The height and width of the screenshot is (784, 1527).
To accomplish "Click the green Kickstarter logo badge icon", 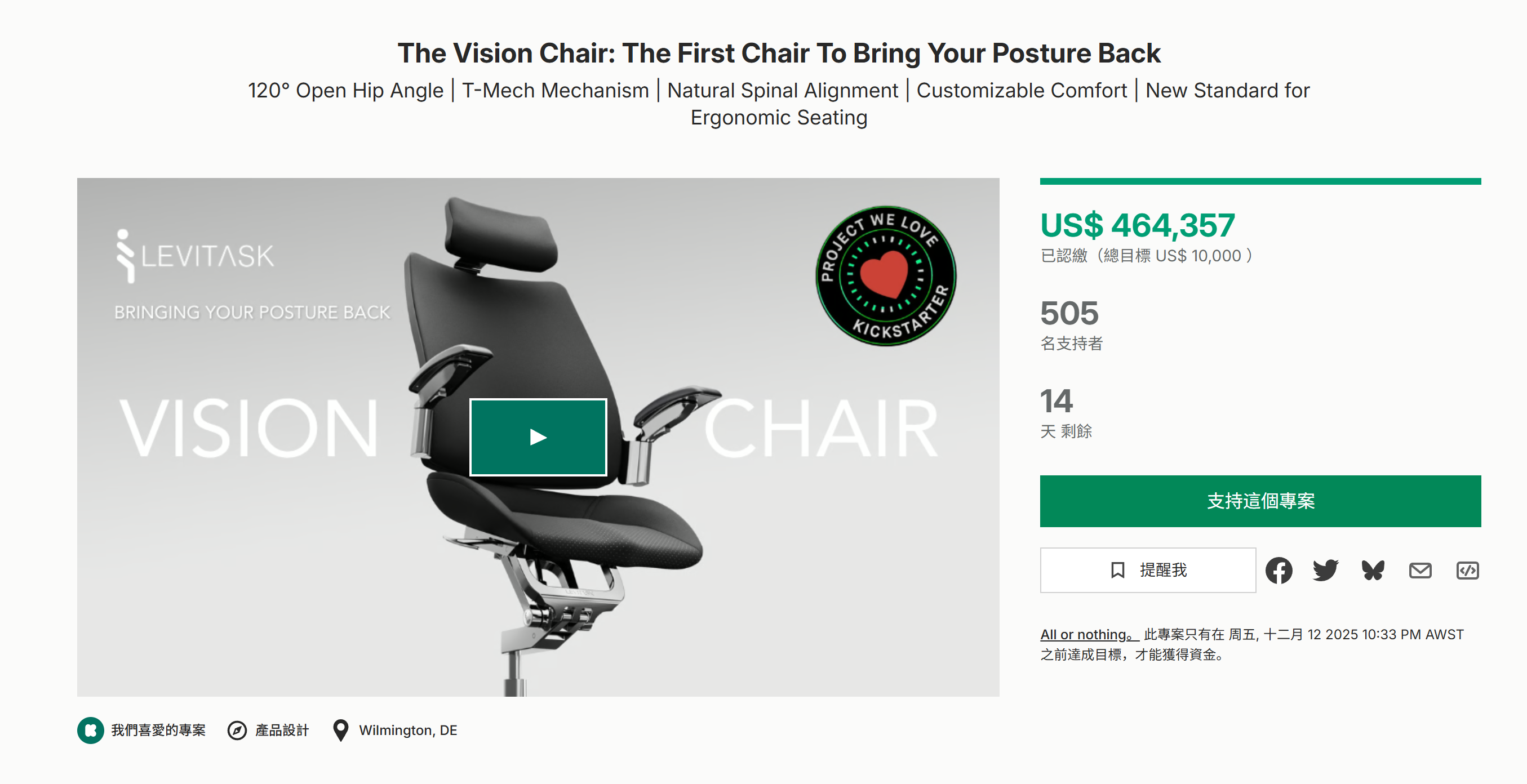I will [91, 730].
